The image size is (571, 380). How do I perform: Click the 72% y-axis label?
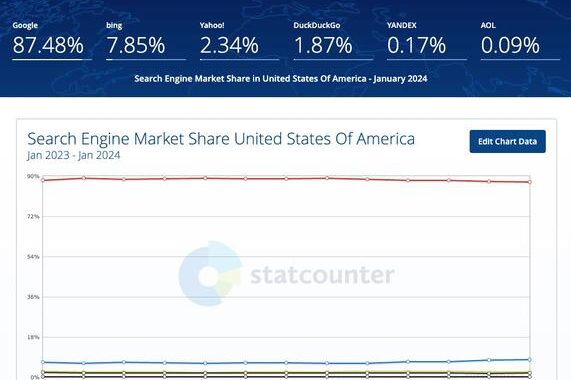(x=33, y=217)
